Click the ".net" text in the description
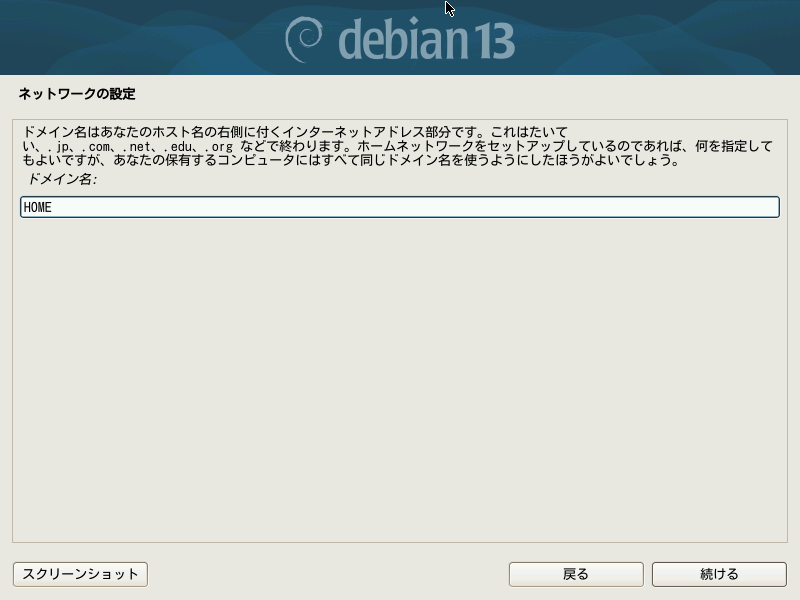 136,147
